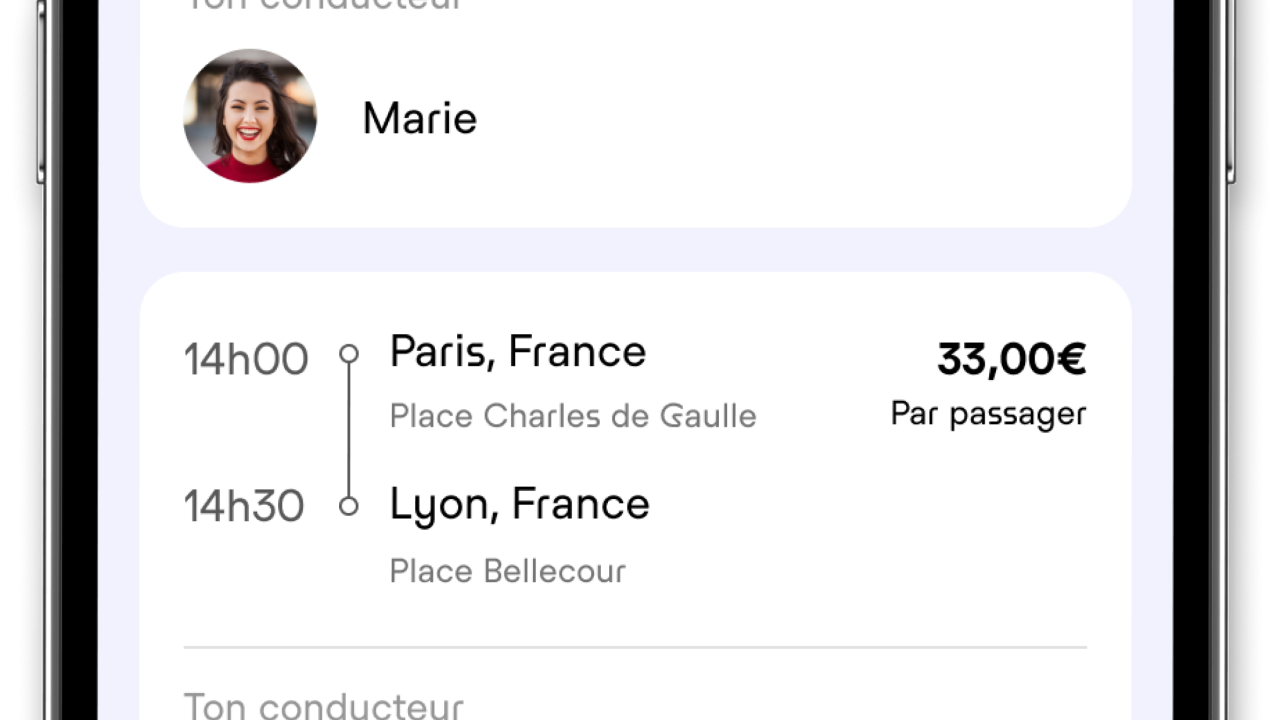Tap Marie's round profile photo
The width and height of the screenshot is (1280, 720).
tap(250, 116)
